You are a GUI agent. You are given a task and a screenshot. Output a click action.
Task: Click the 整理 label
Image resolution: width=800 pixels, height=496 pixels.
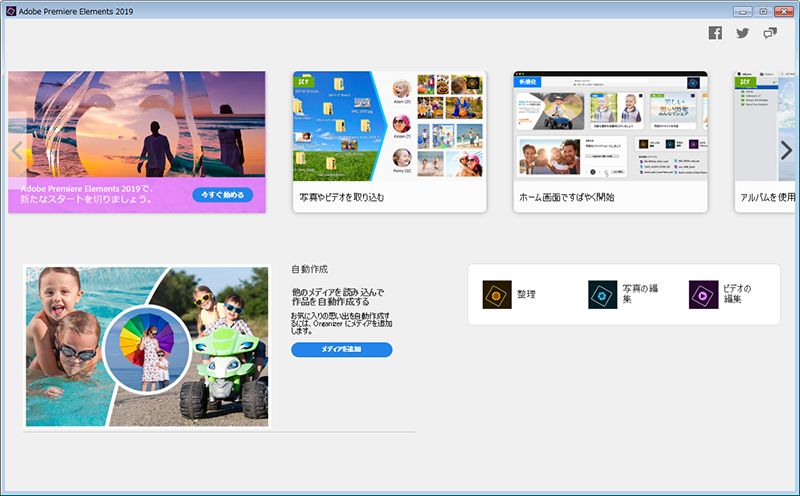[x=526, y=294]
